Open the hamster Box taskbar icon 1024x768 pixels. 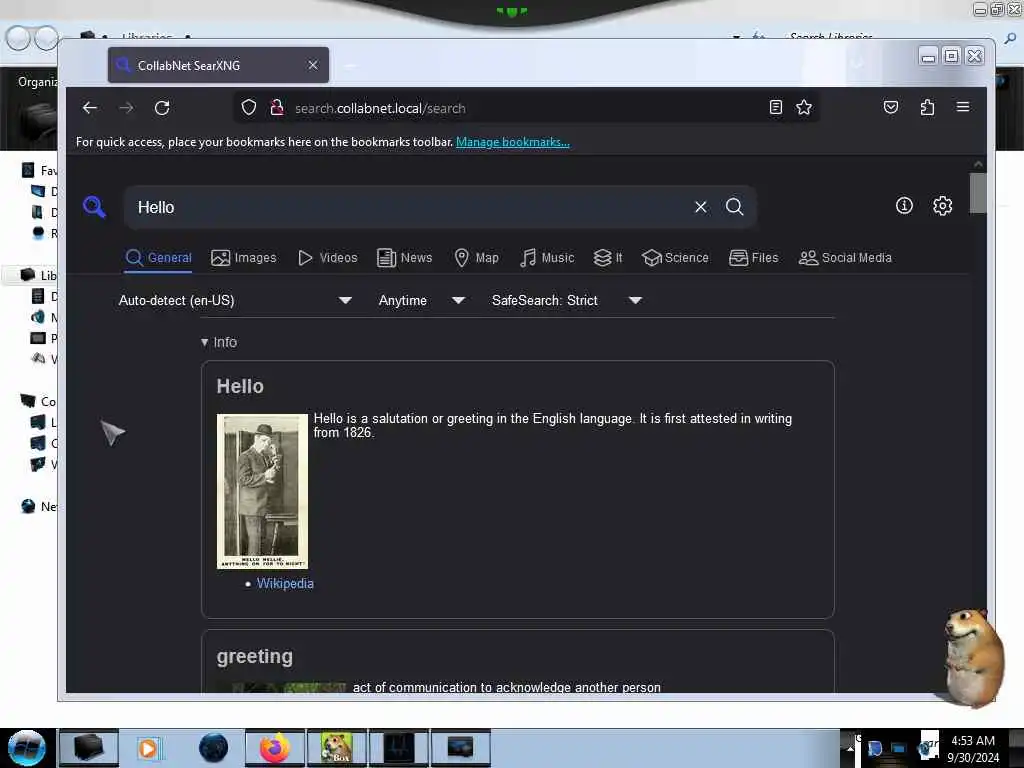(337, 748)
